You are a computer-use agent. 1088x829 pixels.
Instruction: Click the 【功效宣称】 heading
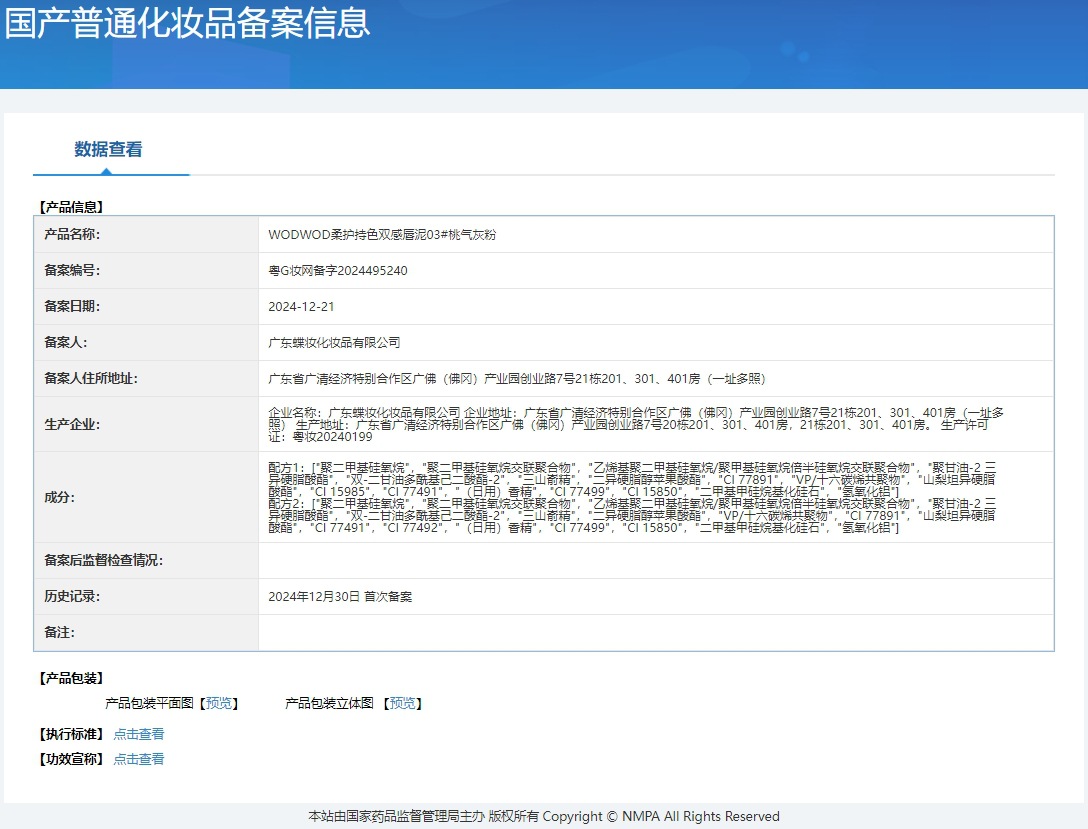click(x=71, y=758)
